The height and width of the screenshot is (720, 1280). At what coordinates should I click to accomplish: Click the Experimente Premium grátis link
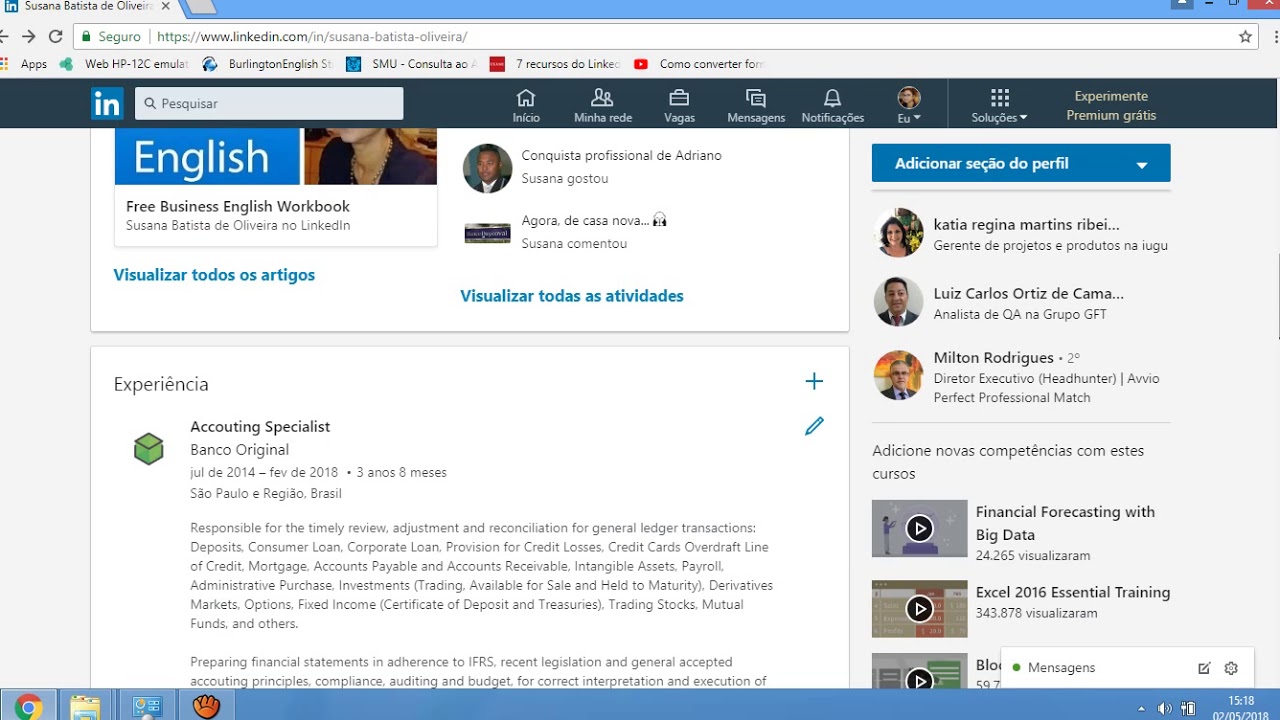tap(1111, 106)
